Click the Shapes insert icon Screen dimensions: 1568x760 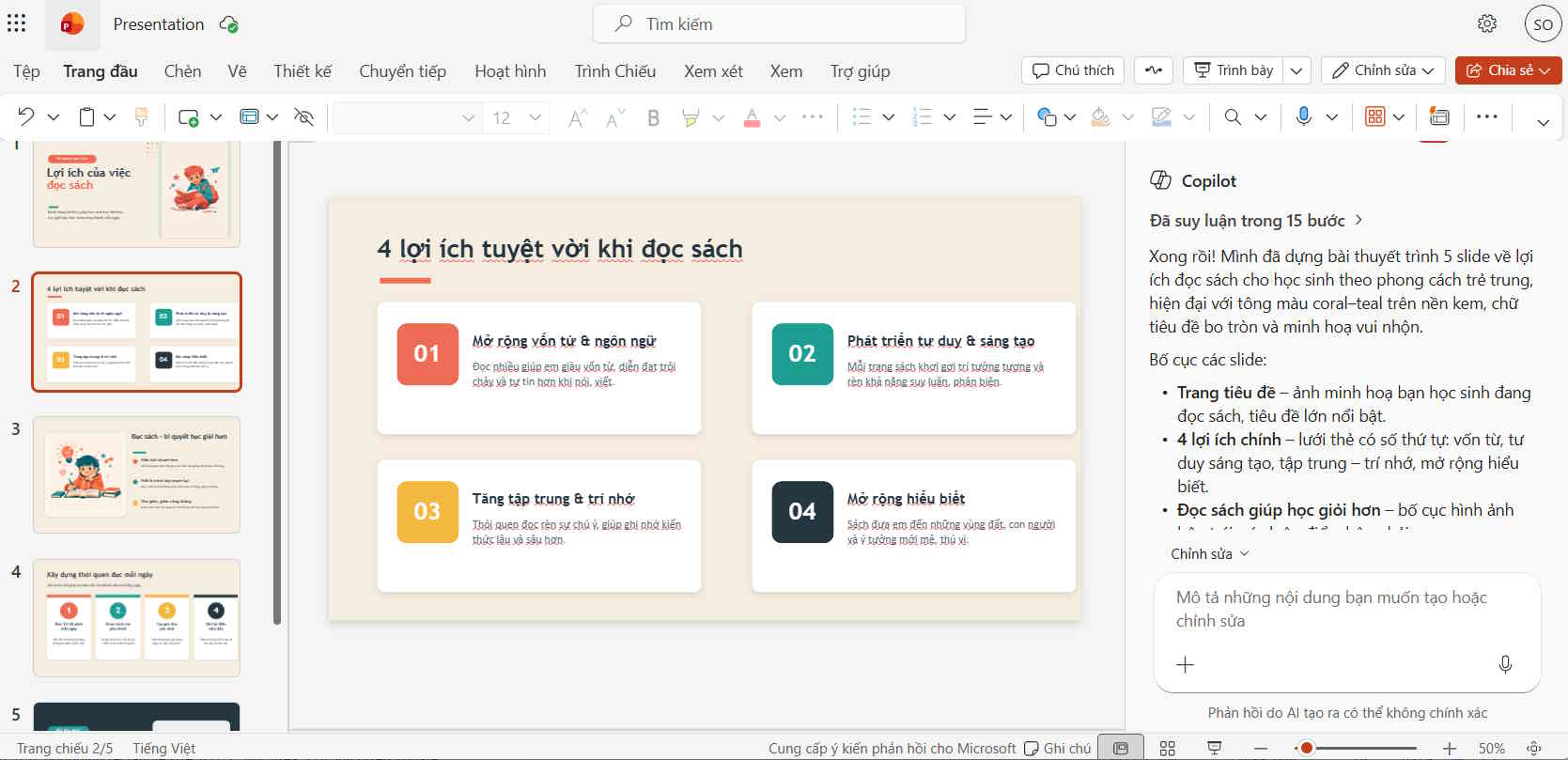point(1047,116)
